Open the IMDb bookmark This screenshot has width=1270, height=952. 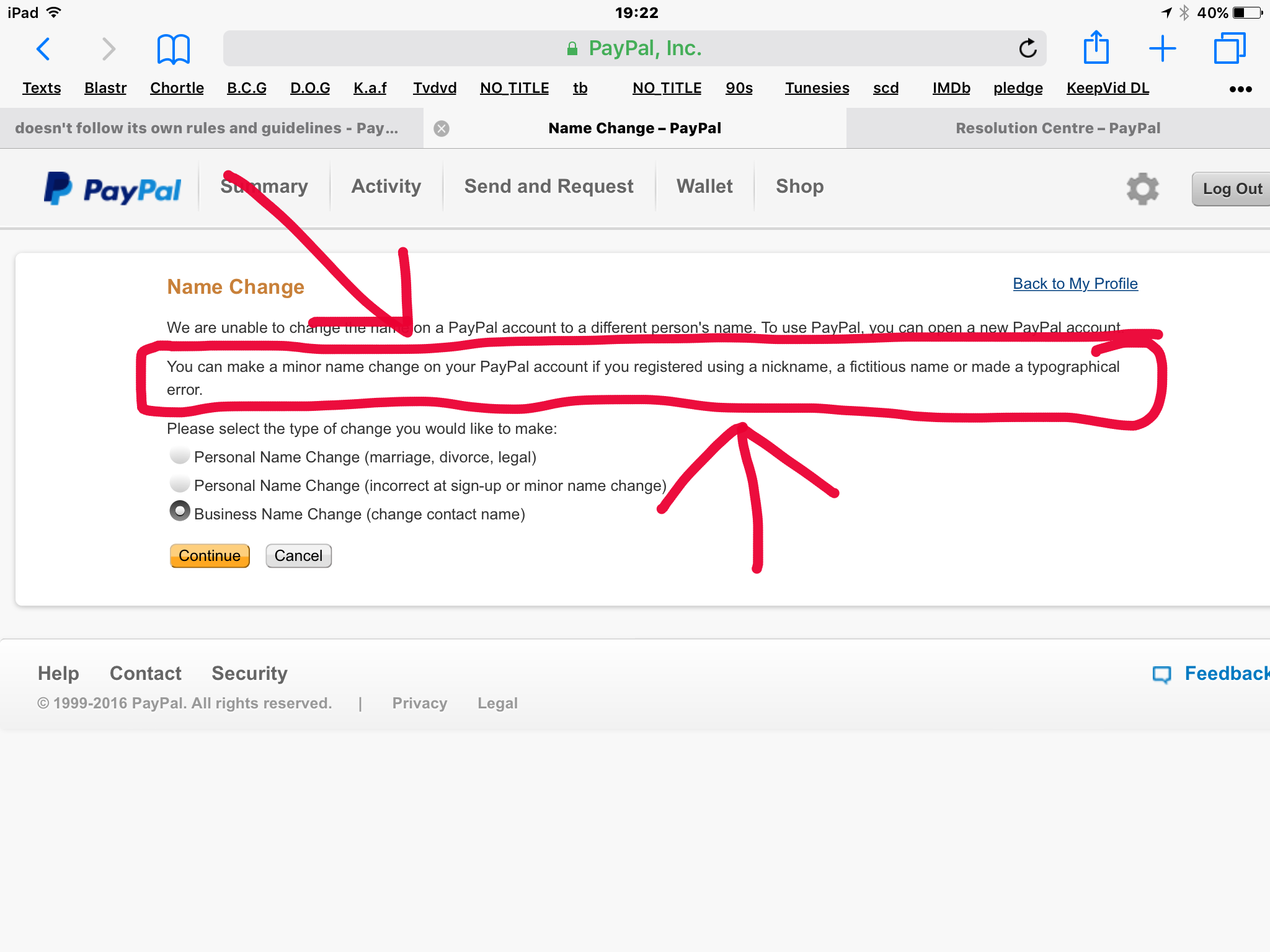951,89
